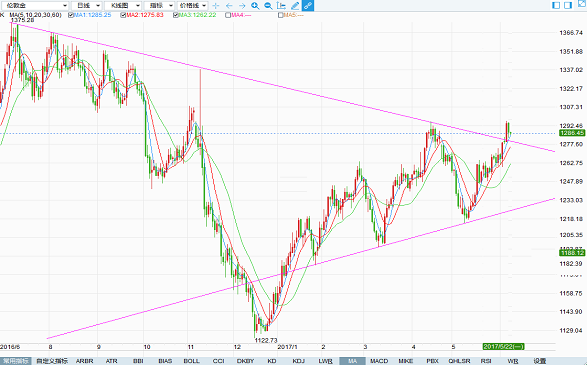The width and height of the screenshot is (587, 365).
Task: Select the ARBR indicator tab
Action: 85,361
